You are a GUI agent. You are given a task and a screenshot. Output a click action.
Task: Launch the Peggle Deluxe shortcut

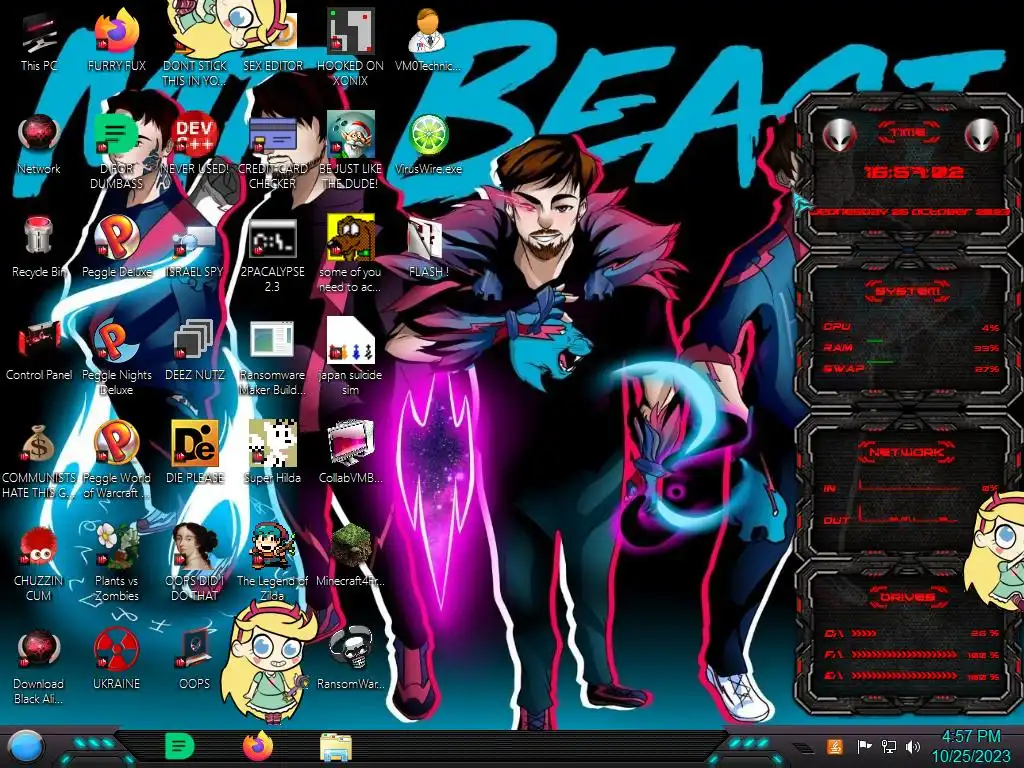point(116,247)
